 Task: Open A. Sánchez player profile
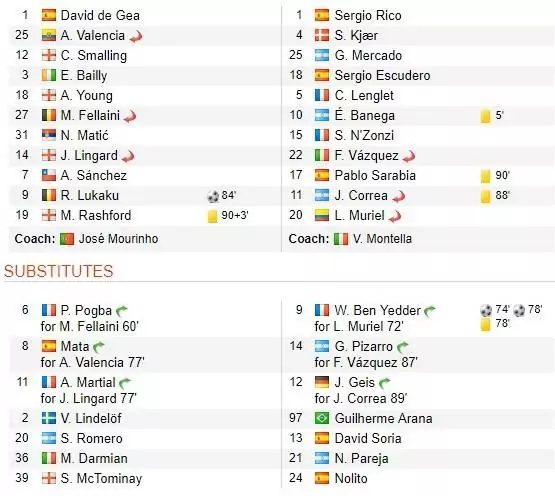94,176
